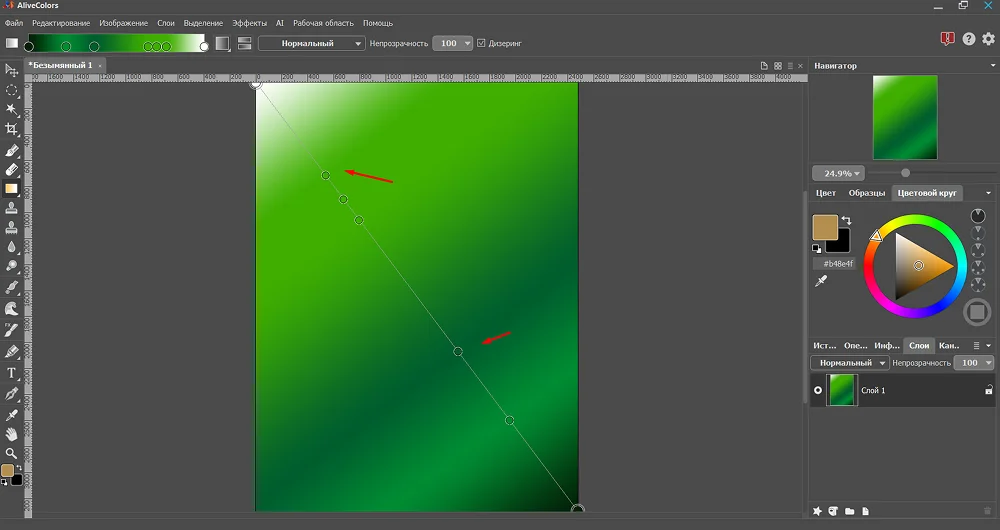Select the Eyedropper tool in left toolbar
The width and height of the screenshot is (1000, 530).
[11, 415]
